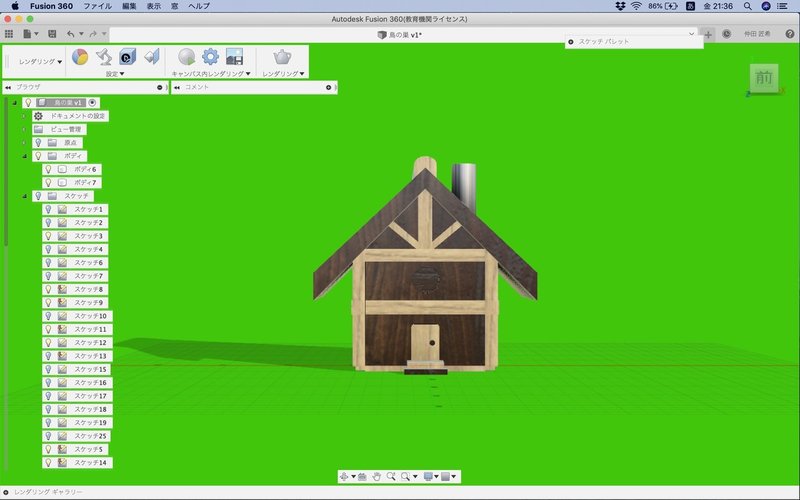The height and width of the screenshot is (500, 800).
Task: Open Grid and Viewports icon
Action: [445, 477]
